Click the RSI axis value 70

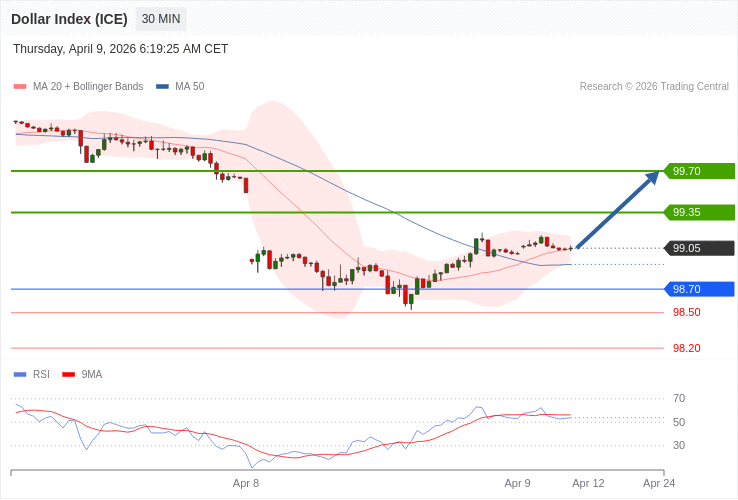click(x=679, y=399)
